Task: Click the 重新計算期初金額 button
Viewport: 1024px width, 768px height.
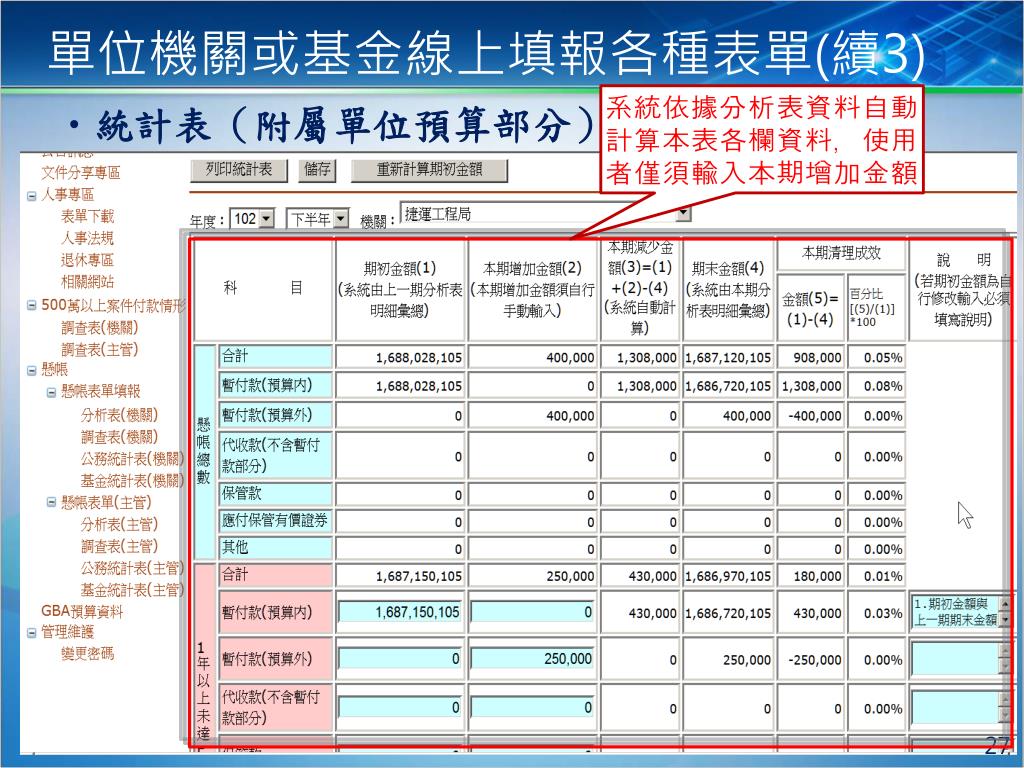Action: coord(429,170)
